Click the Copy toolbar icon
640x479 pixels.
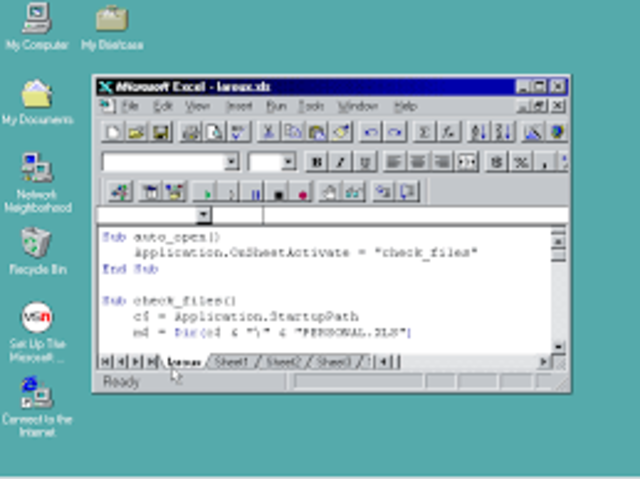pos(292,132)
